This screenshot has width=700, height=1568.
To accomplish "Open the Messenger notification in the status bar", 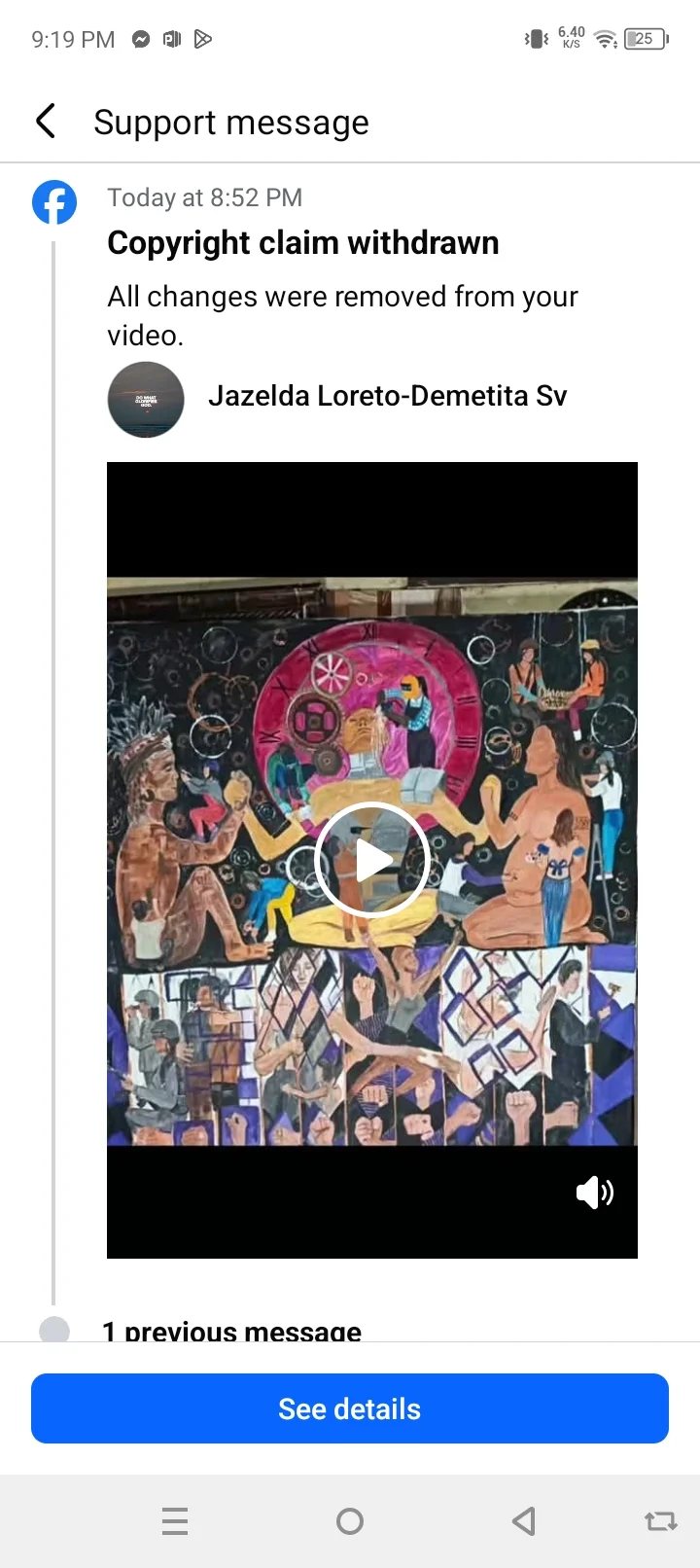I will (141, 39).
